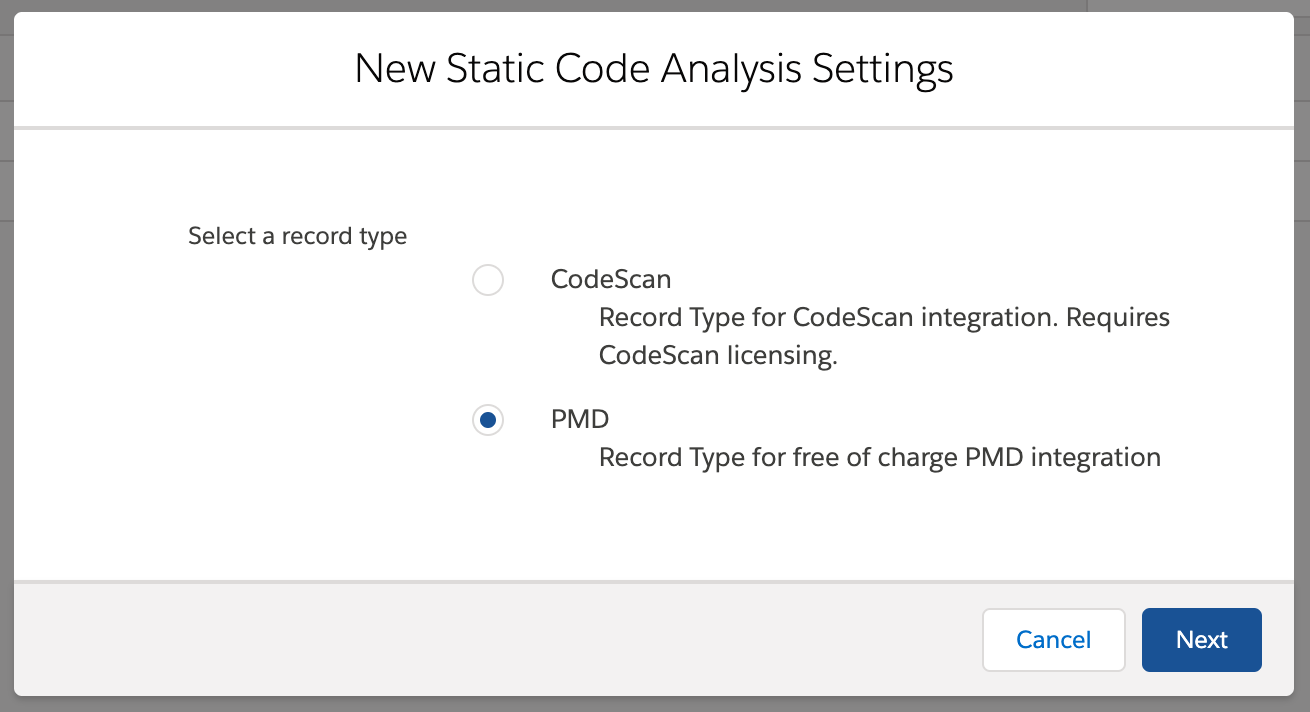
Task: Click the word Requires in CodeScan description
Action: coord(1118,318)
